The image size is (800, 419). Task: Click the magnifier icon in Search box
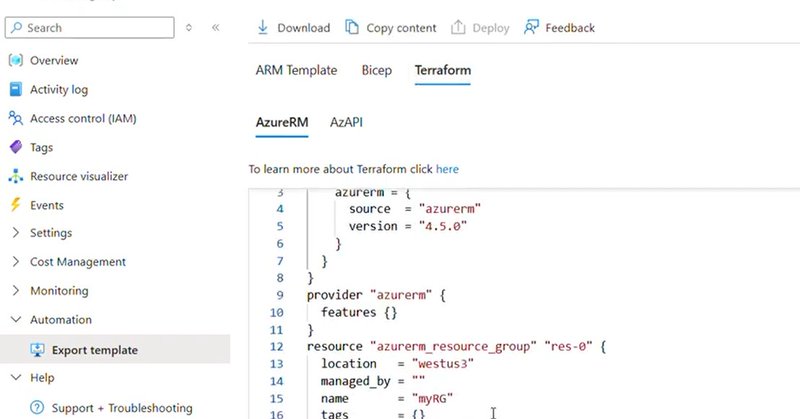pos(16,28)
